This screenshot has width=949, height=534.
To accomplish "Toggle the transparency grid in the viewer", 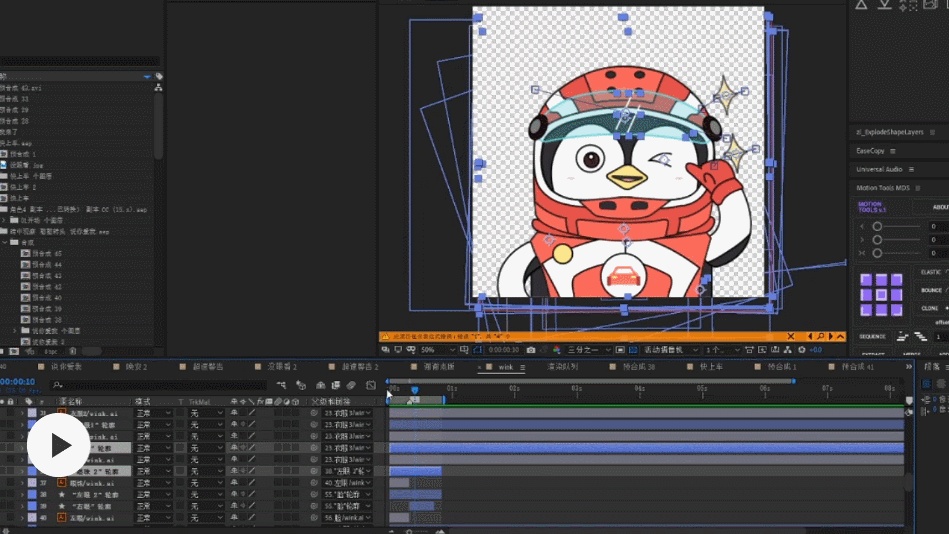I will [633, 350].
